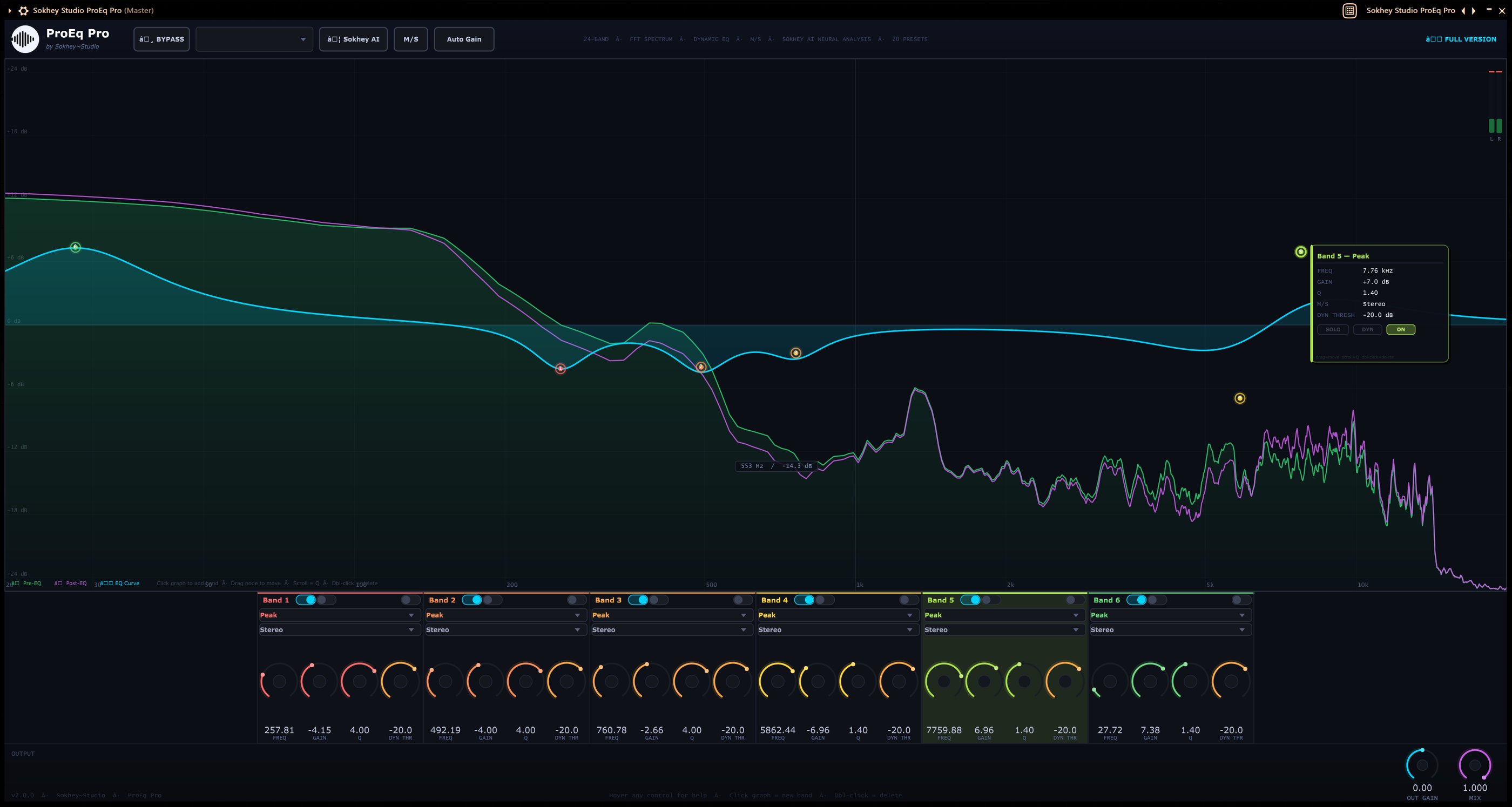Click the ProEq Pro waveform logo
The image size is (1512, 807).
25,39
